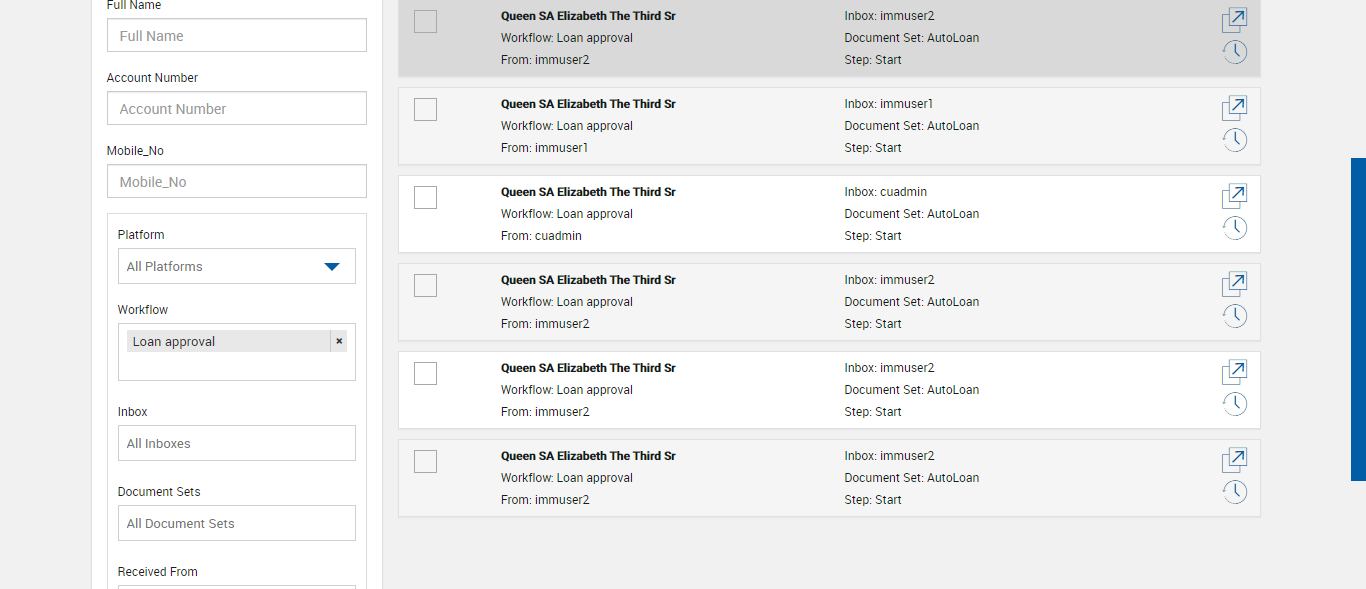Open the cuadmin inbox item in new window
The width and height of the screenshot is (1366, 589).
[x=1235, y=196]
